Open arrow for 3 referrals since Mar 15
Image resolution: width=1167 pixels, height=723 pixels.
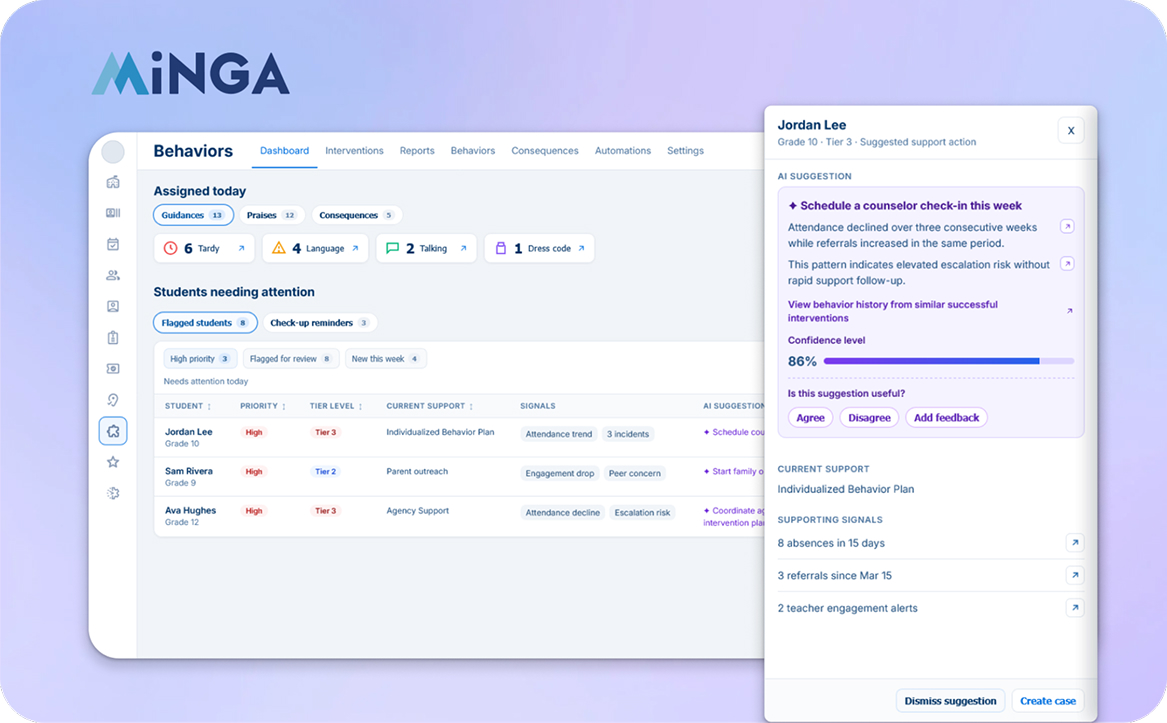(x=1075, y=575)
